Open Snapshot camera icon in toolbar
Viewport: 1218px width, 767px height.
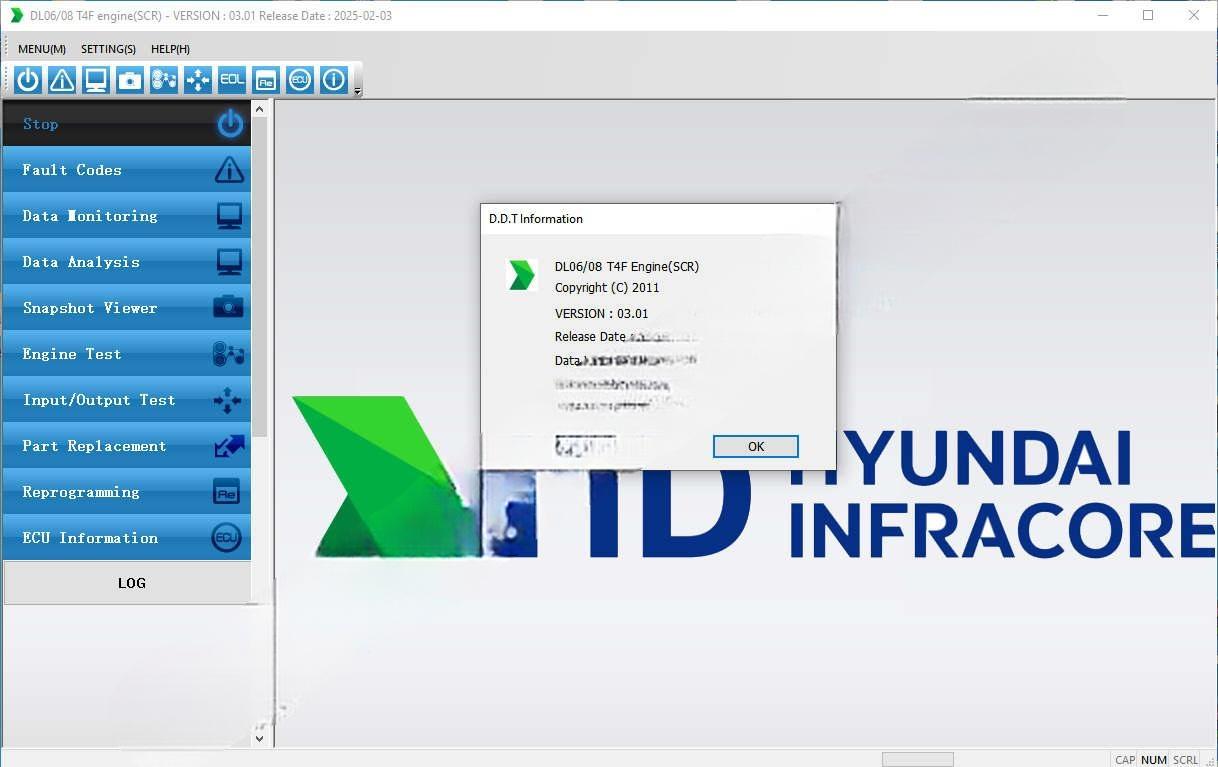(130, 80)
